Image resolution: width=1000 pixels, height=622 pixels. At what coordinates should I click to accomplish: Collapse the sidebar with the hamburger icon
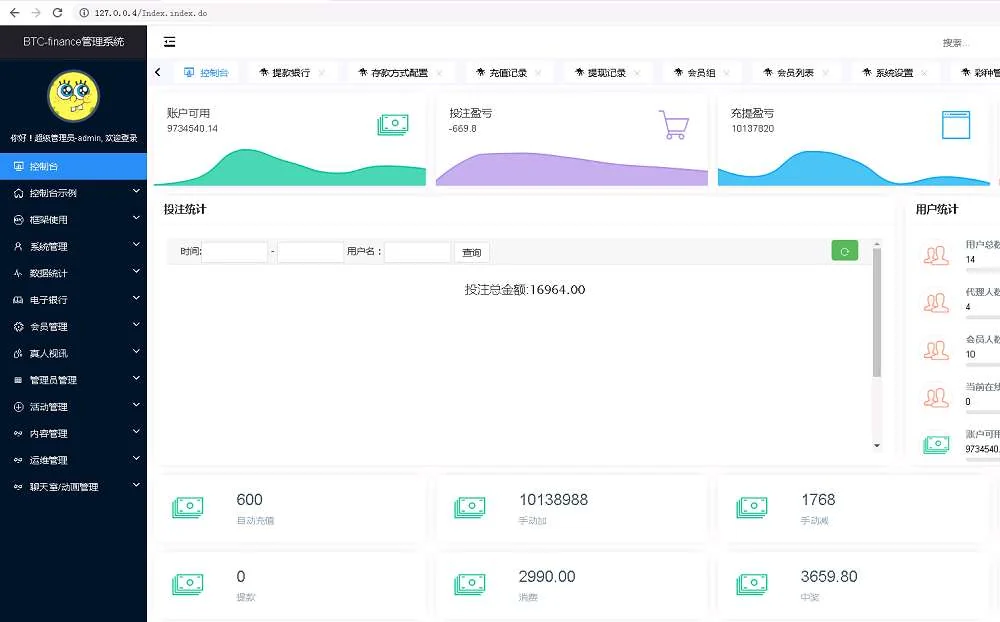click(x=170, y=42)
